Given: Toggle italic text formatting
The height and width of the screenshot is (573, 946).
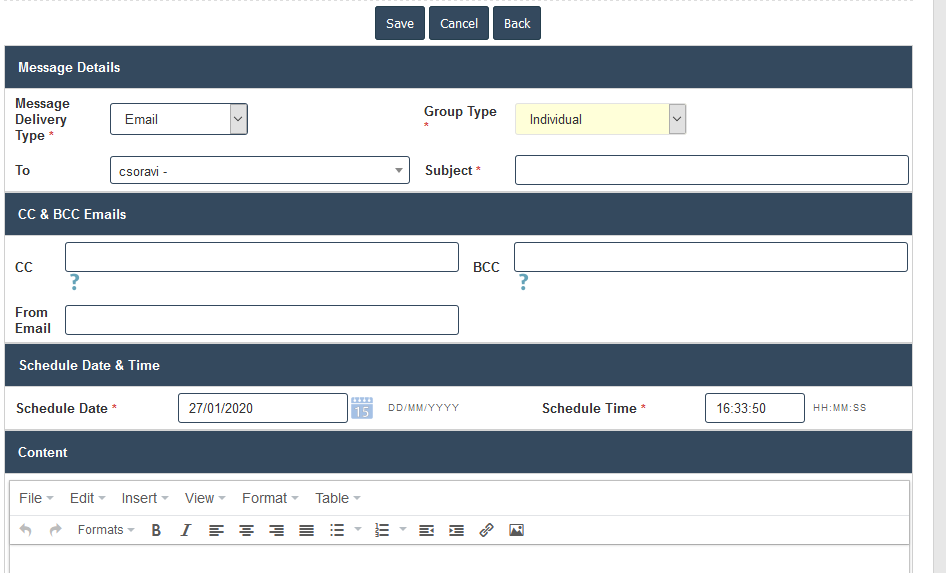Looking at the screenshot, I should (x=185, y=530).
